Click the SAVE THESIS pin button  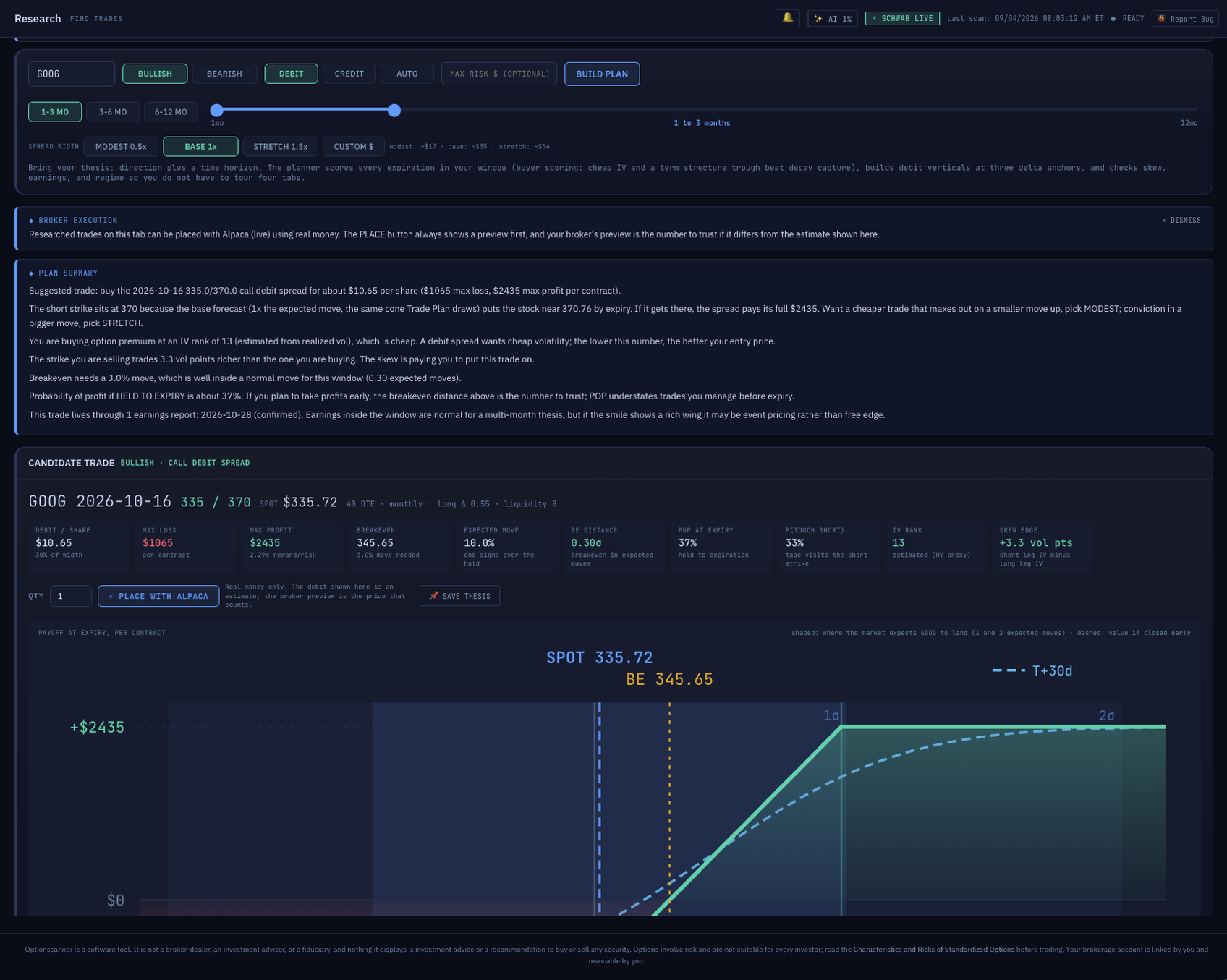click(x=459, y=596)
